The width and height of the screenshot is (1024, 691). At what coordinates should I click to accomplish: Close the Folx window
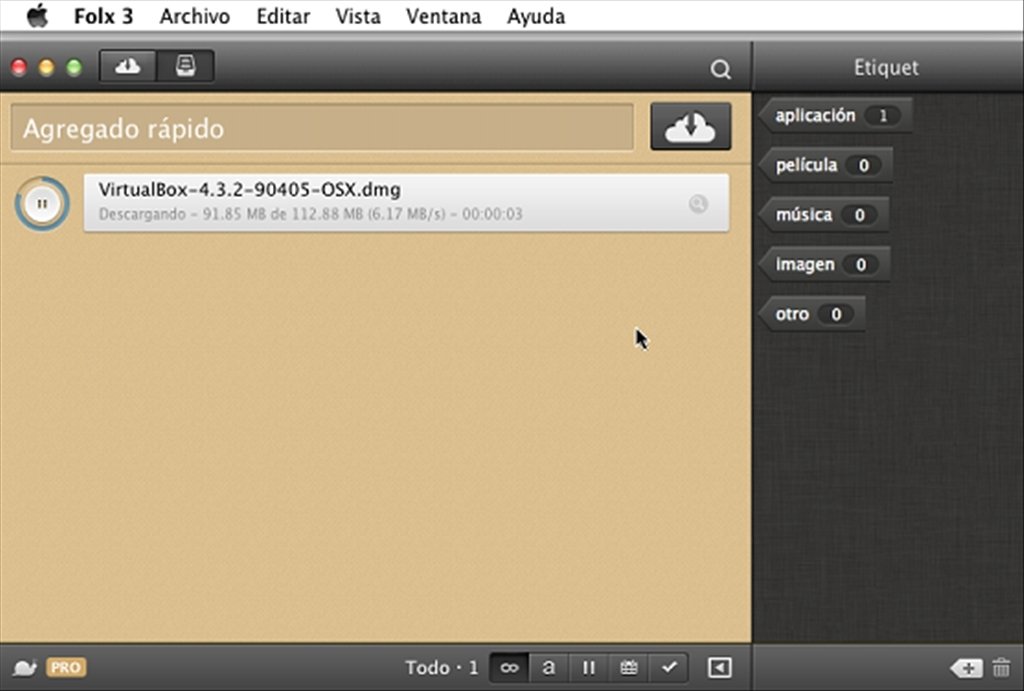(x=19, y=67)
